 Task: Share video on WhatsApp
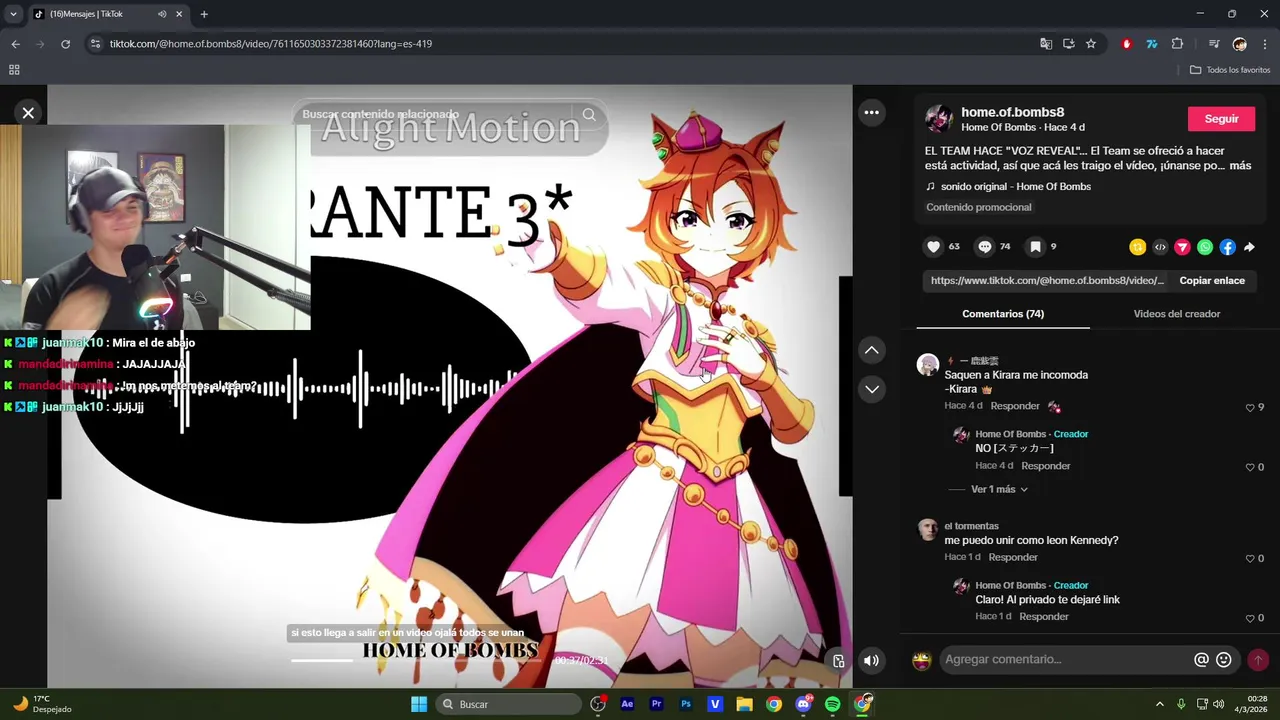1205,247
